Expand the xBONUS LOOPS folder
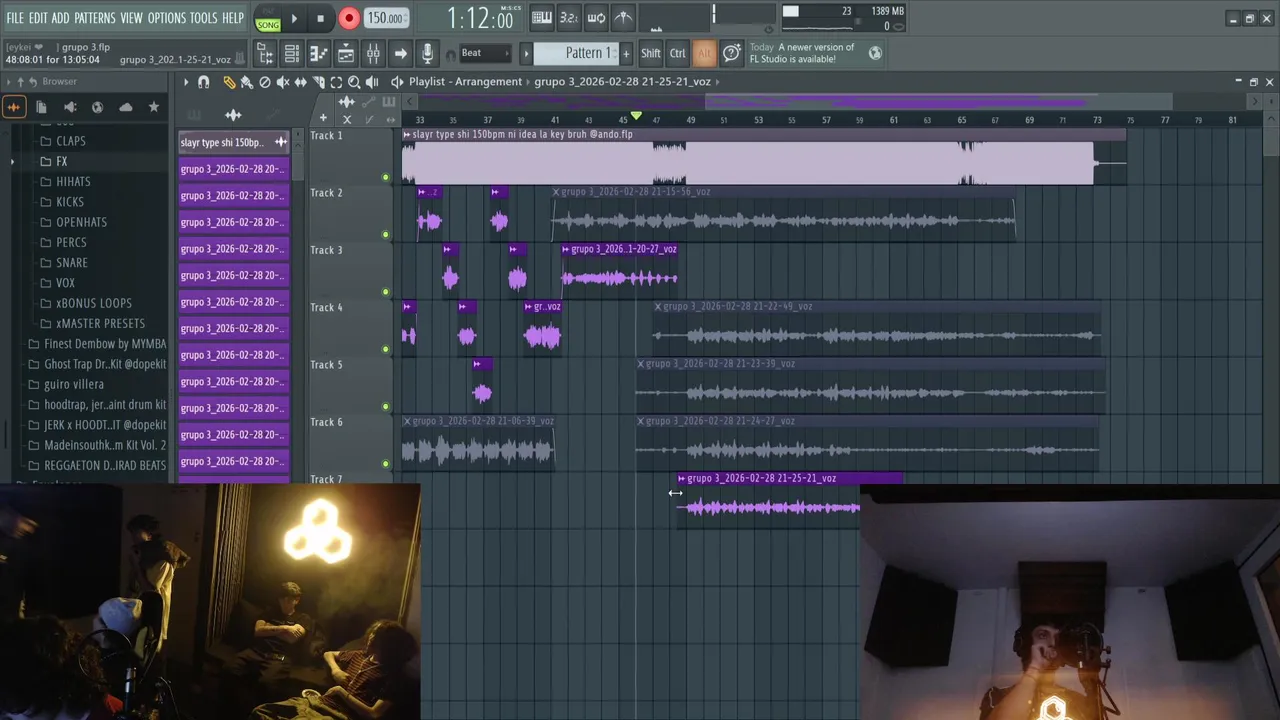The height and width of the screenshot is (720, 1280). 94,303
